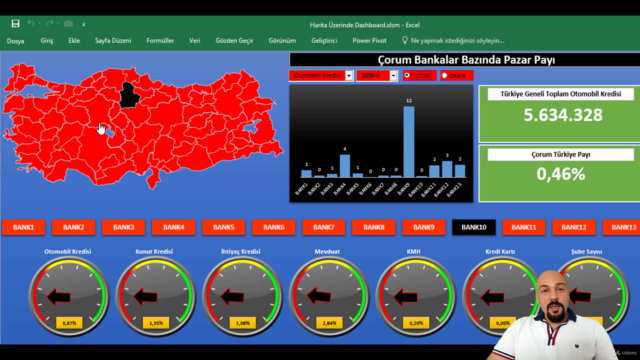Click the 1,35% value on Konut gauge

(156, 323)
